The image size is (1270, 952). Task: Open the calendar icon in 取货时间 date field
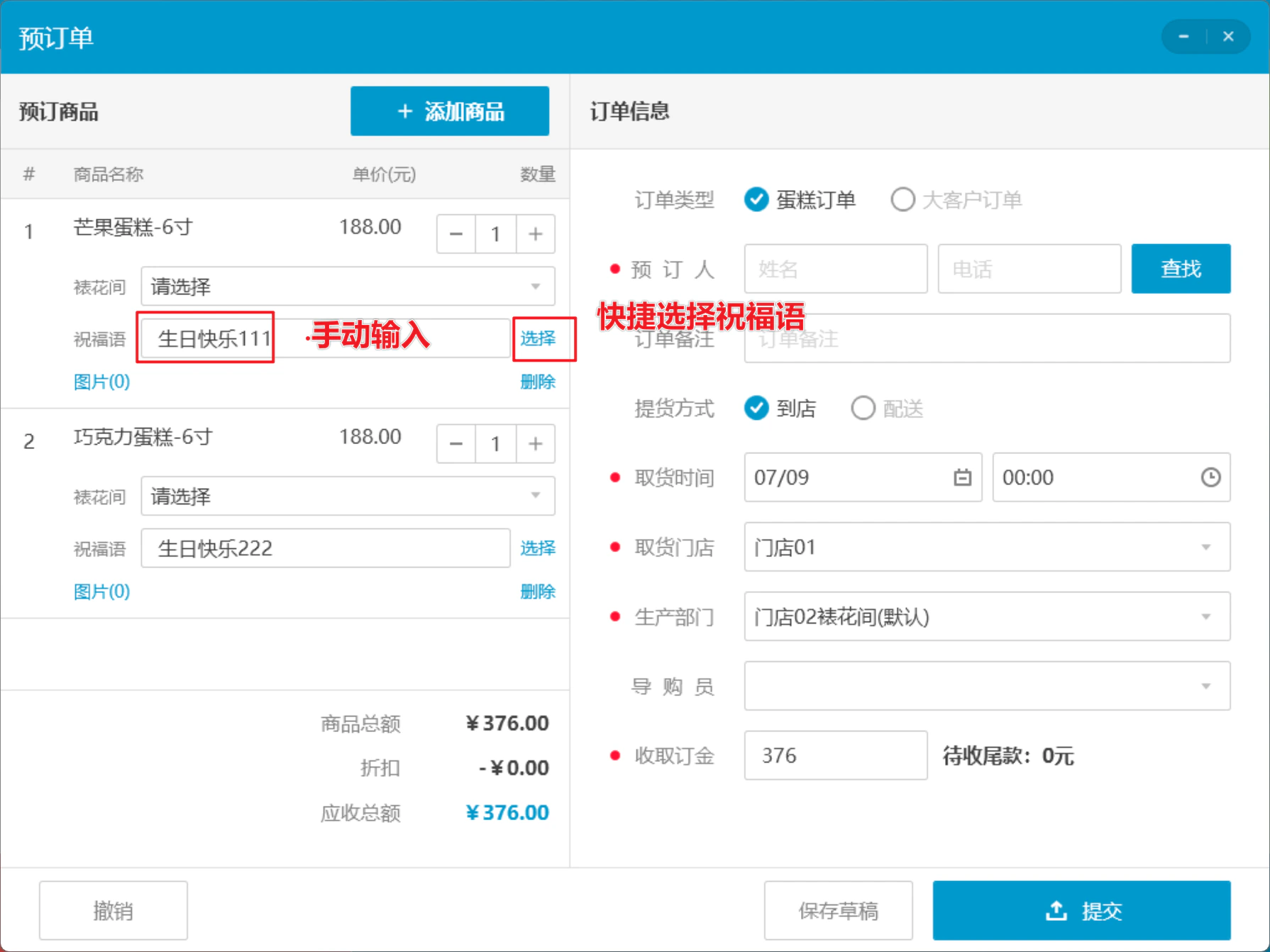click(x=962, y=477)
